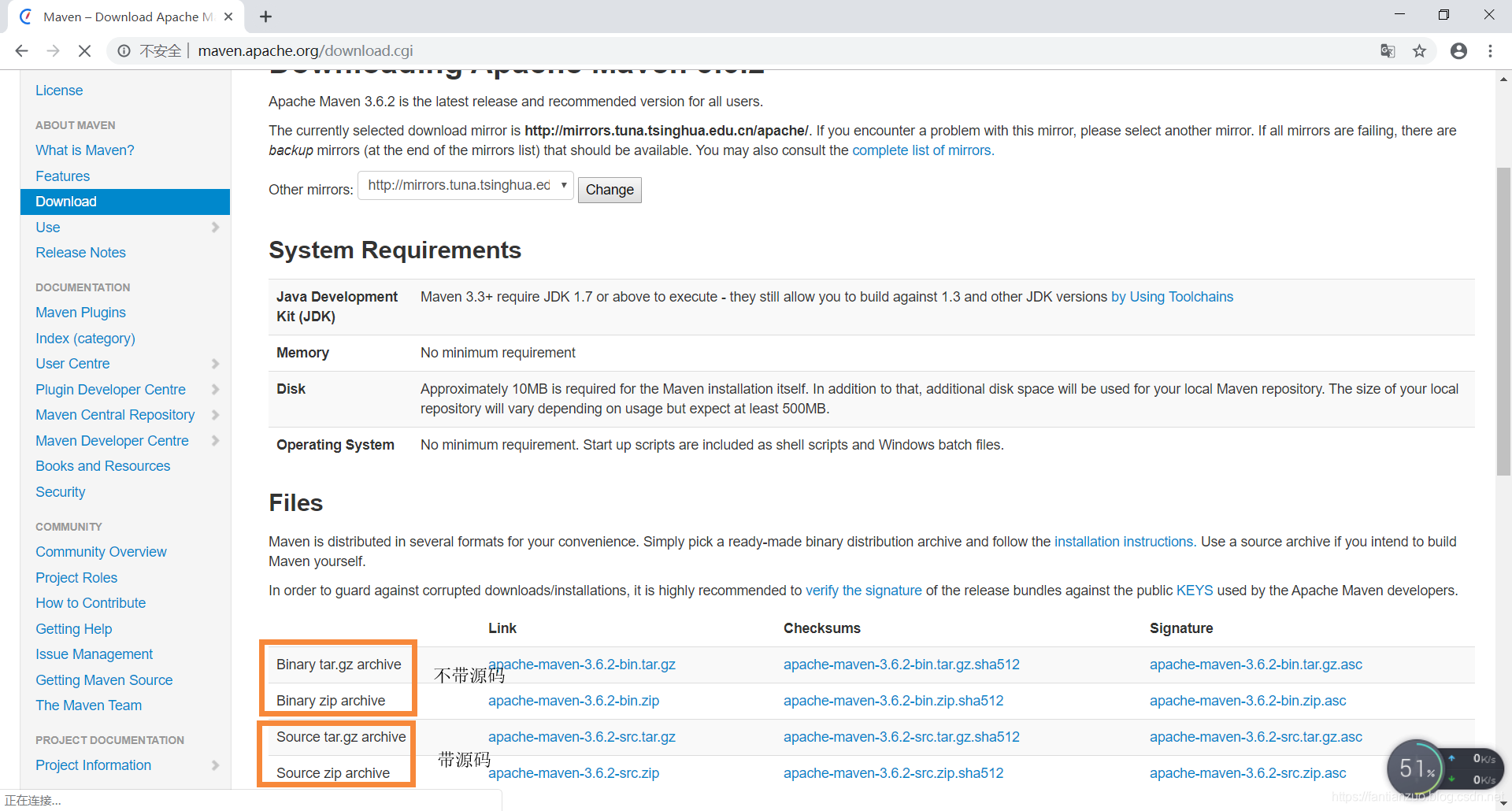Open the Other mirrors dropdown
The image size is (1512, 811).
click(x=465, y=186)
